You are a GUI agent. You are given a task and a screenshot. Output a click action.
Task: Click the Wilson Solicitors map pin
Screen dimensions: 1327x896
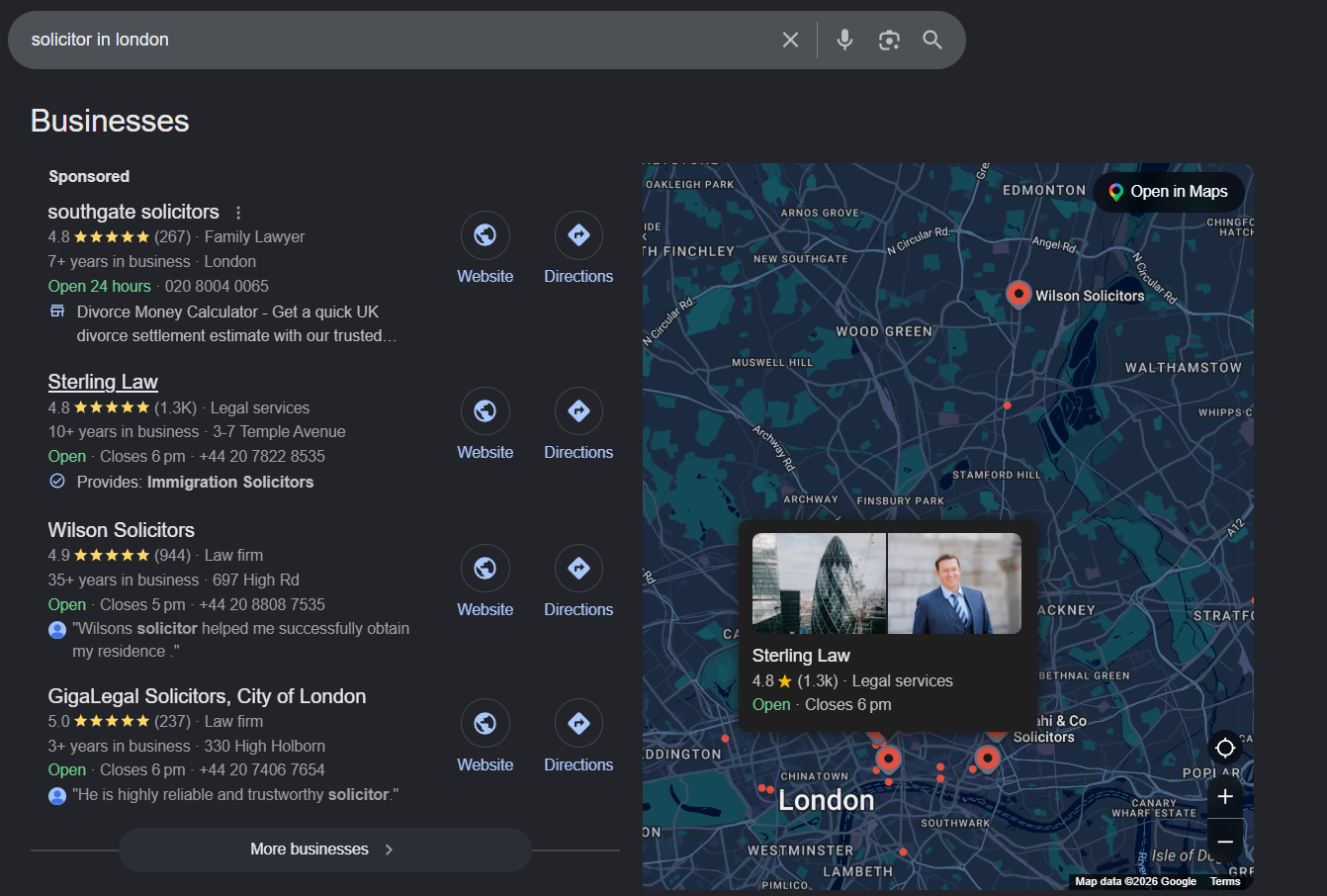(x=1018, y=294)
